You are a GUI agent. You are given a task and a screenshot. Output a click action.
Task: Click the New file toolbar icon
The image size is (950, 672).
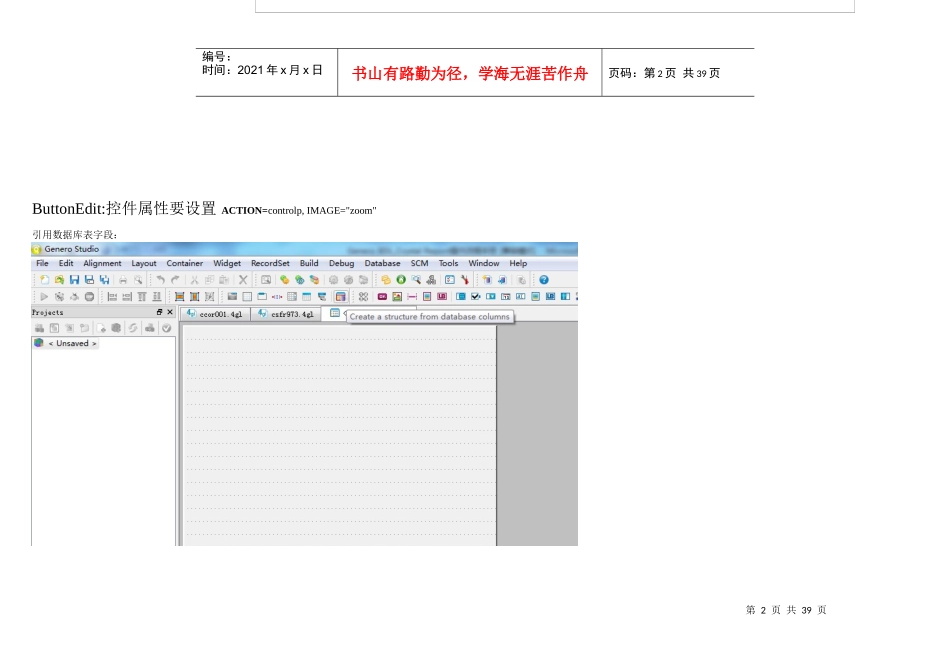[44, 280]
